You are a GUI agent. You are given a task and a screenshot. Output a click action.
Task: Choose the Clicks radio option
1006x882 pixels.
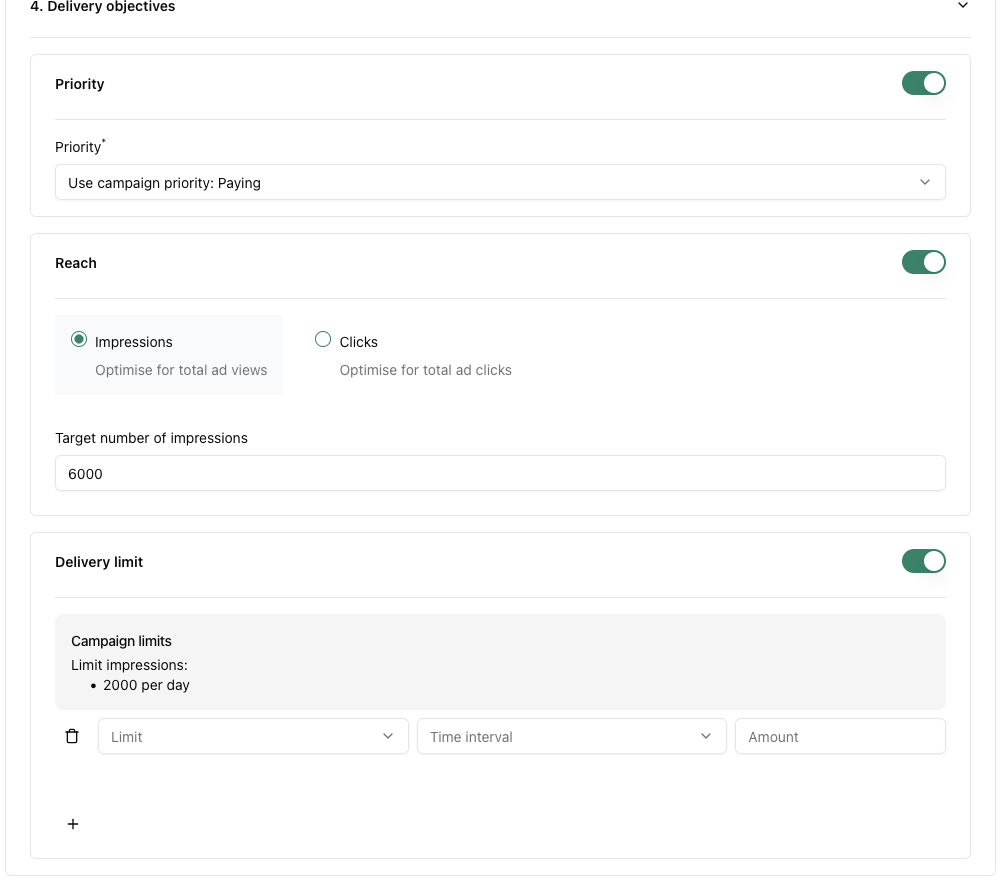(323, 340)
